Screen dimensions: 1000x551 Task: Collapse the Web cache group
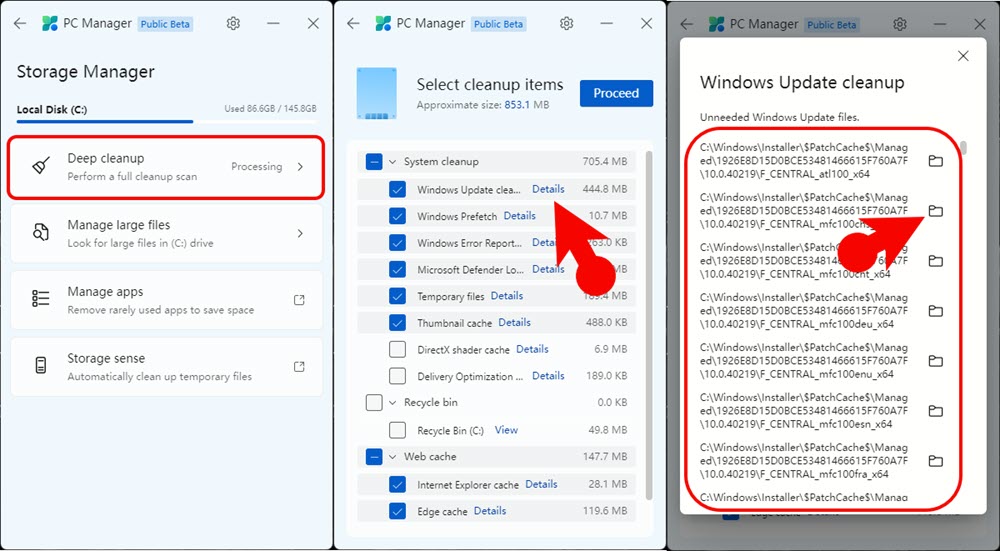tap(393, 457)
